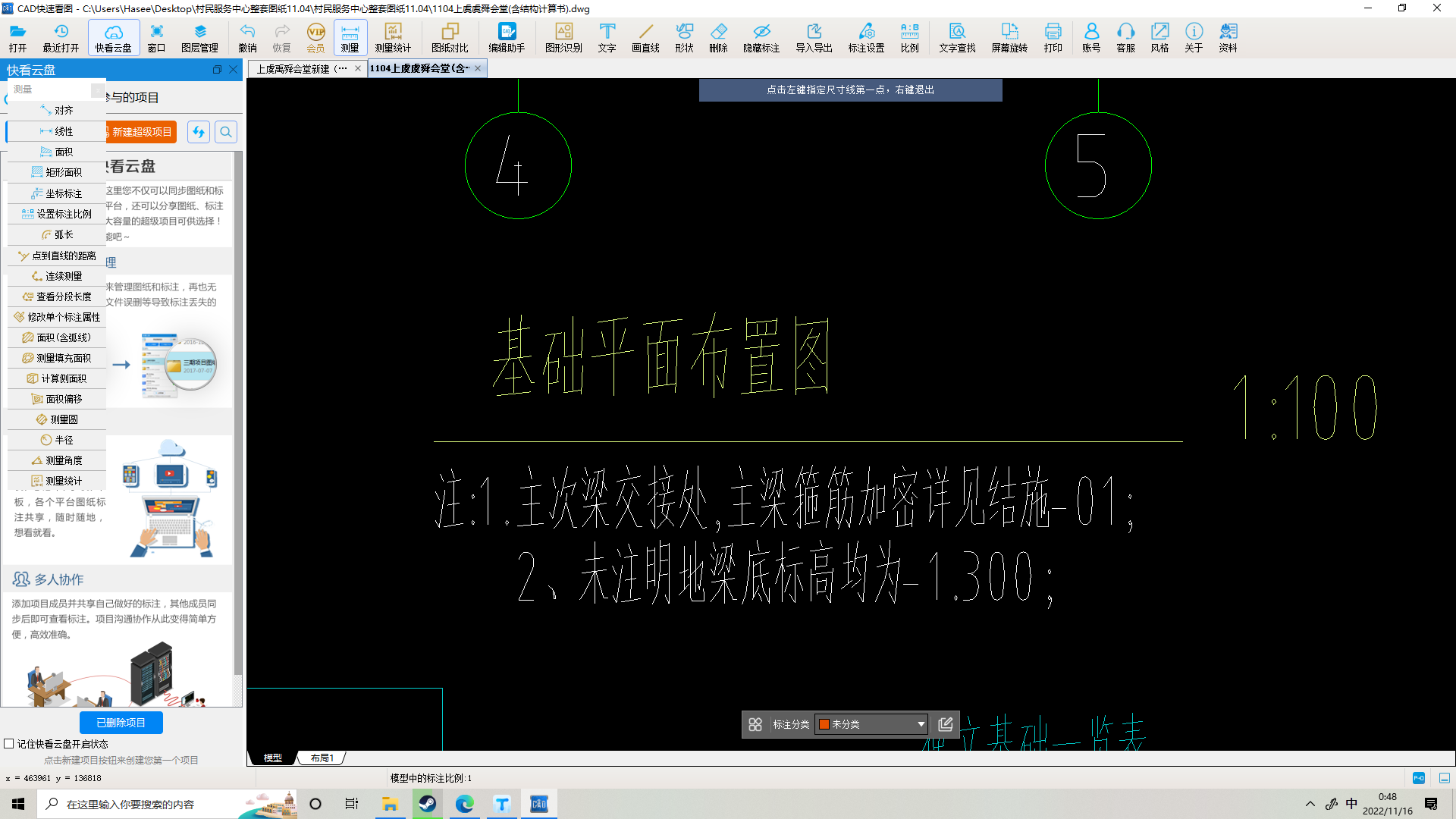This screenshot has height=819, width=1456.
Task: Toggle 隐藏标注 hide annotations
Action: pos(761,37)
